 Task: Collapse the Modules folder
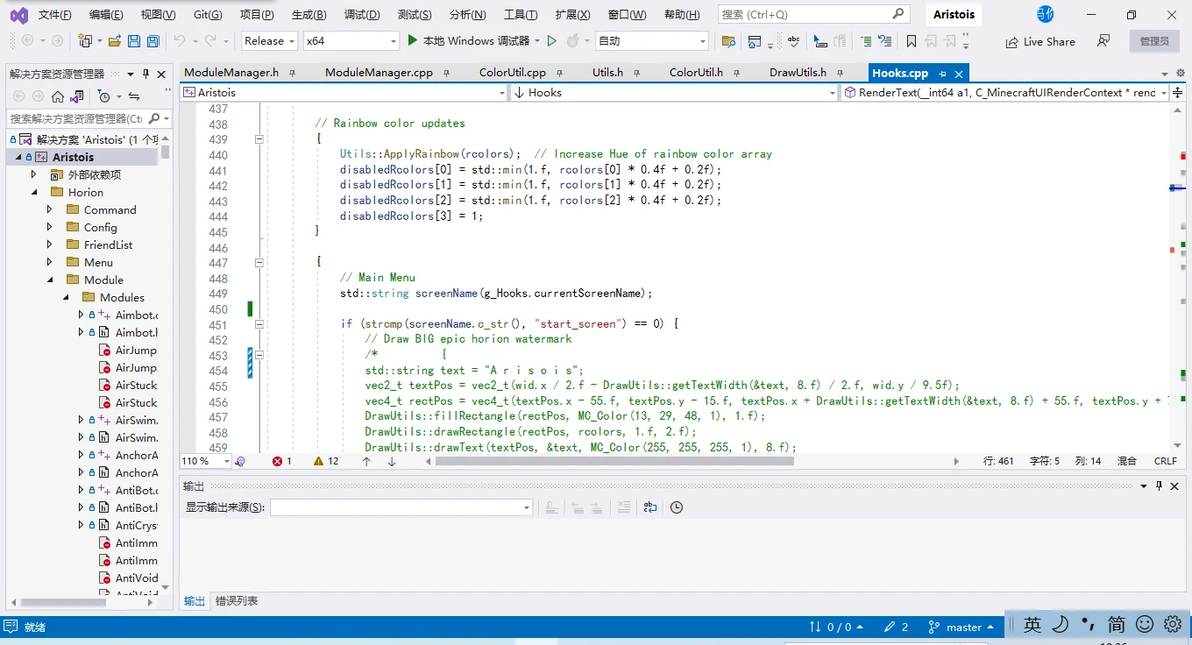[x=65, y=297]
